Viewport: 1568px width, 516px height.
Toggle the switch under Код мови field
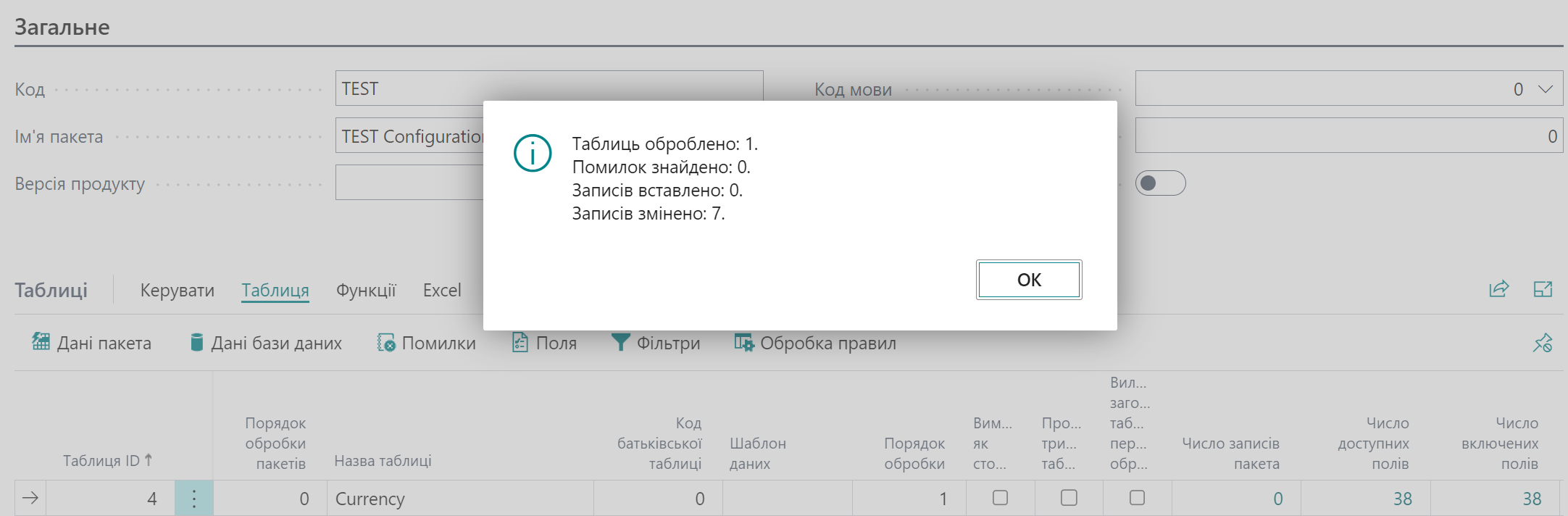[1160, 183]
